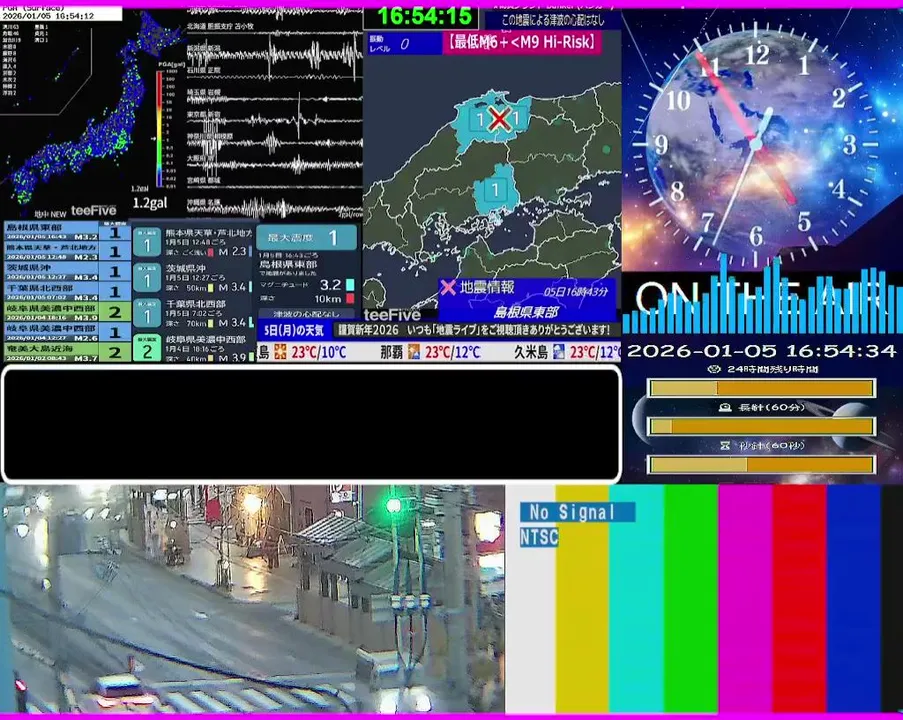Click the rounded intensity badge beside 熊本県天草 12:48ごろ
903x720 pixels.
click(x=147, y=242)
